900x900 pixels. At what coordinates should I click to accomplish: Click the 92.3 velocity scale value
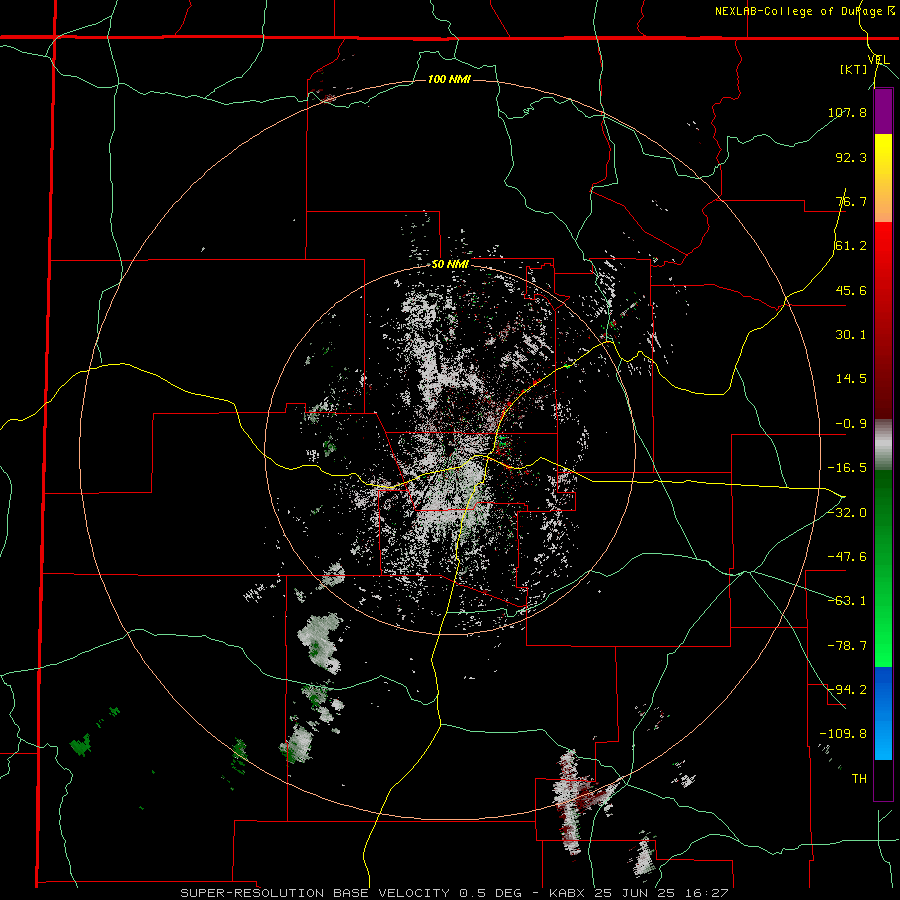click(851, 157)
